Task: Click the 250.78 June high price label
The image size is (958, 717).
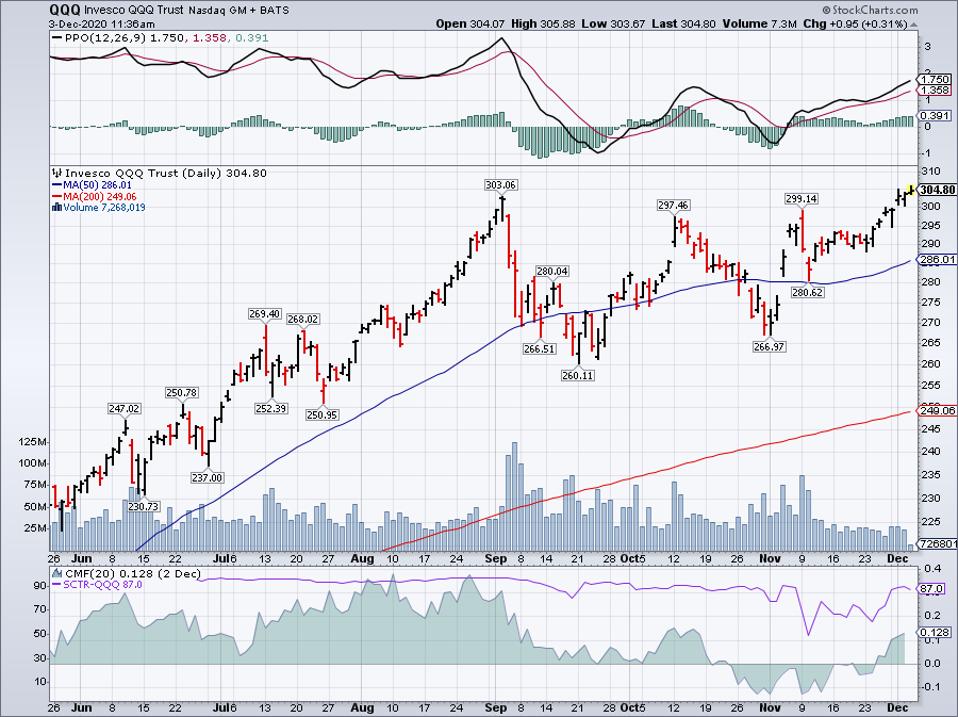Action: coord(181,393)
